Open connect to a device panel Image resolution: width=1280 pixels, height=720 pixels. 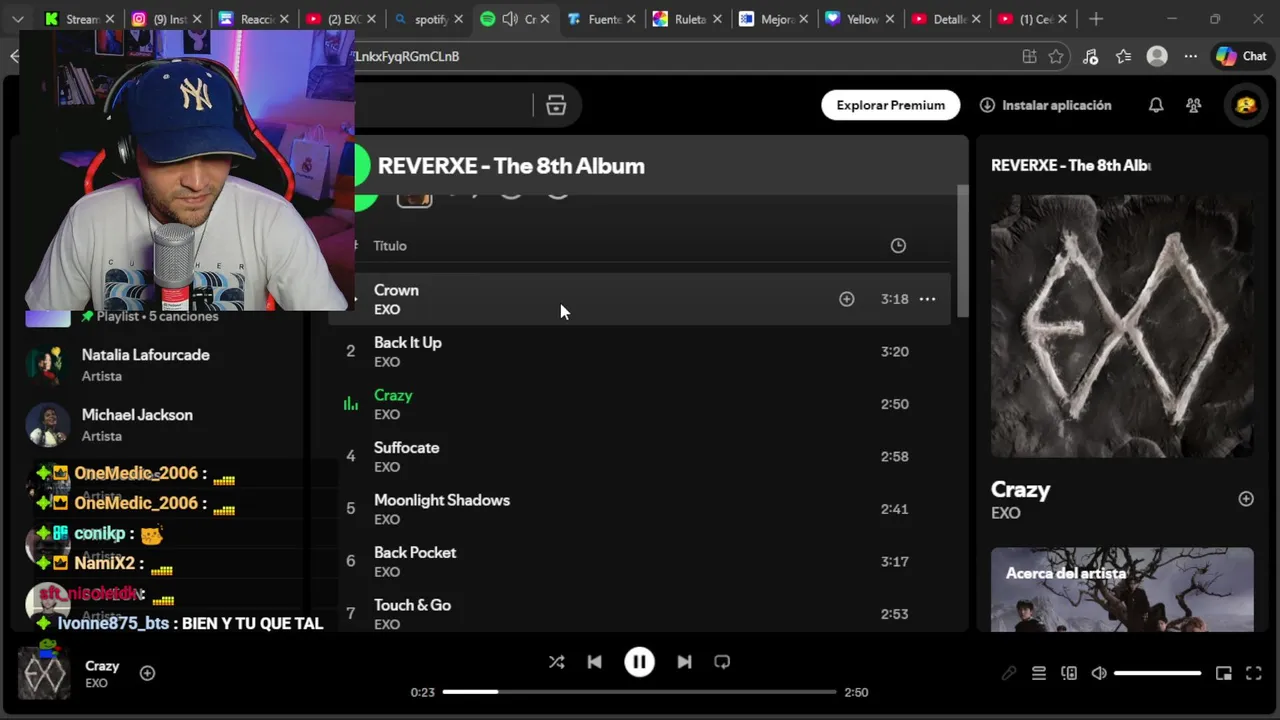pos(1069,673)
